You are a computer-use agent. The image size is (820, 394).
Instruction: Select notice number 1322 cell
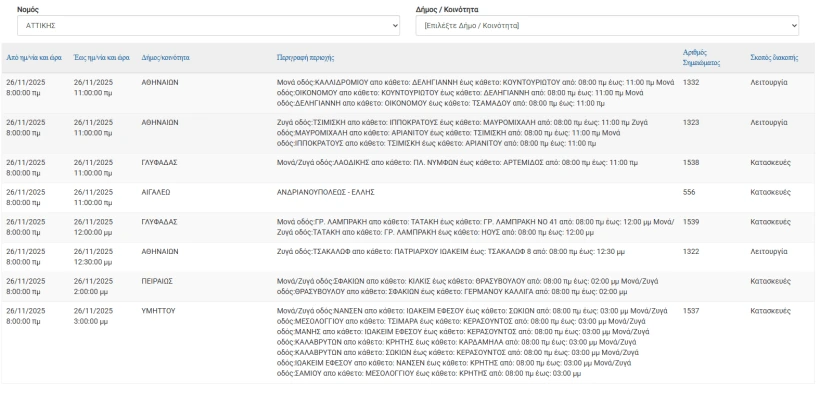pyautogui.click(x=691, y=252)
